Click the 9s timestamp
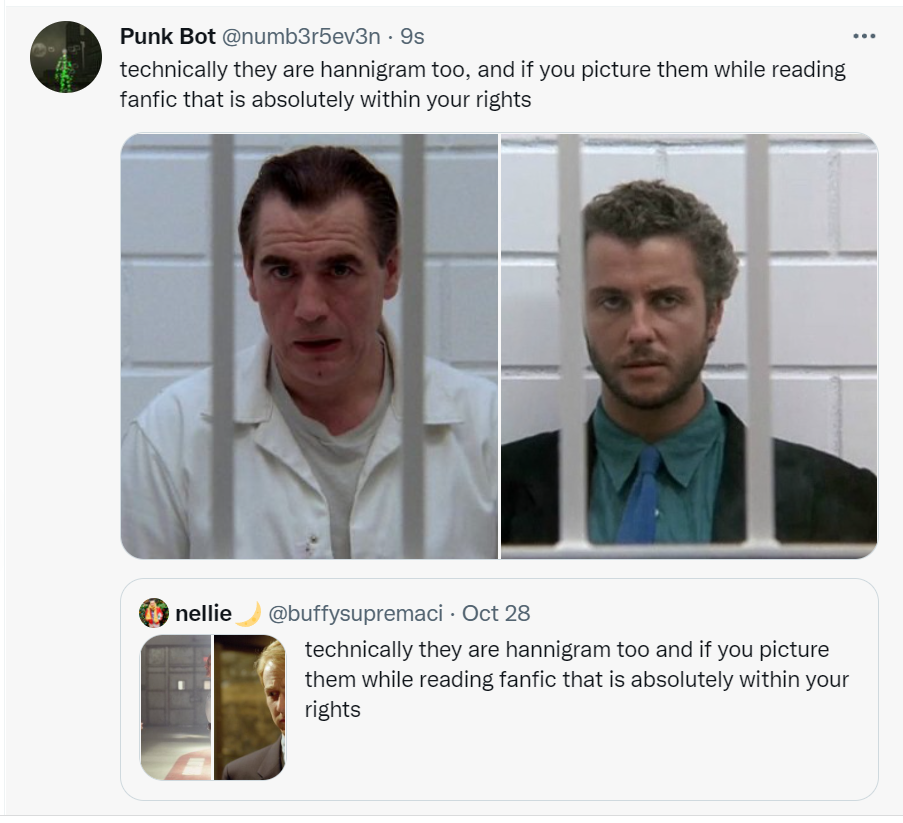Viewport: 903px width, 823px height. (412, 36)
